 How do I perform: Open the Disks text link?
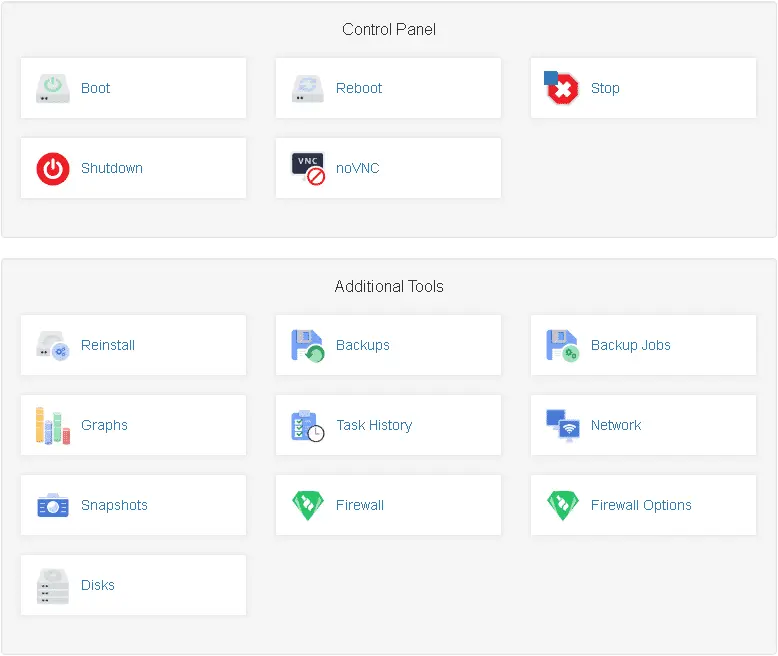pyautogui.click(x=98, y=586)
